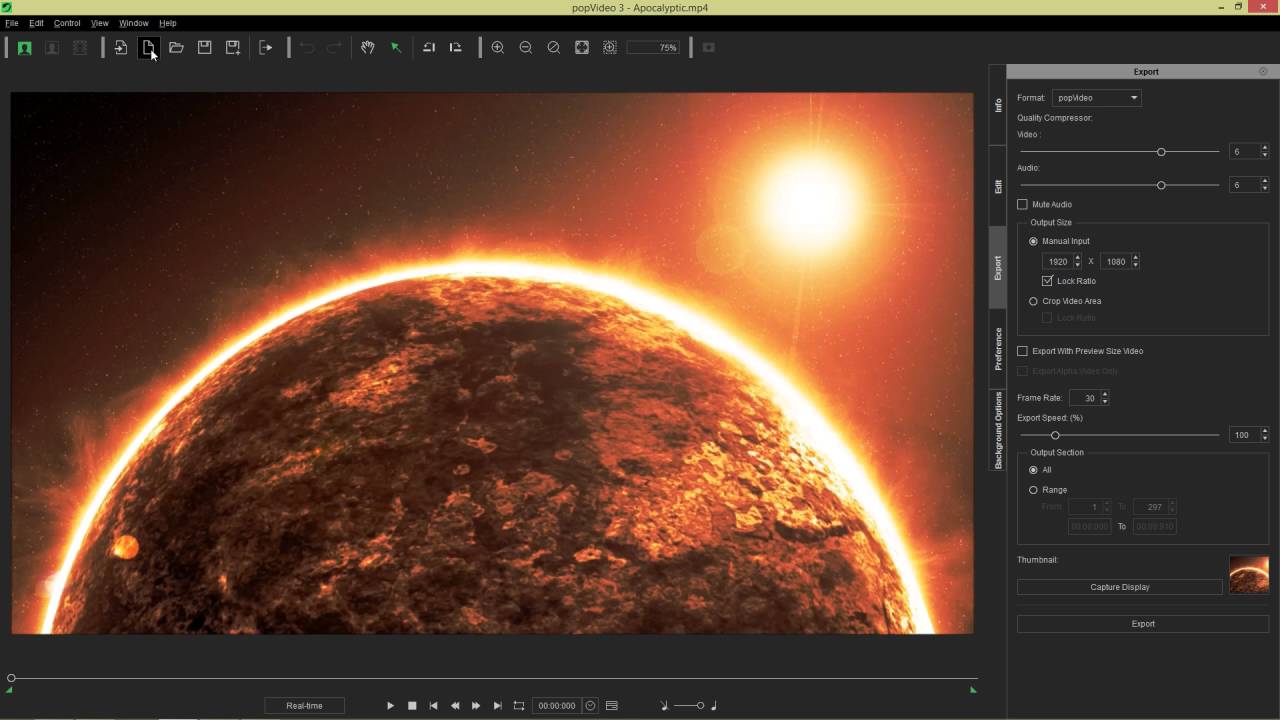Open the Background Options side tab

point(998,430)
